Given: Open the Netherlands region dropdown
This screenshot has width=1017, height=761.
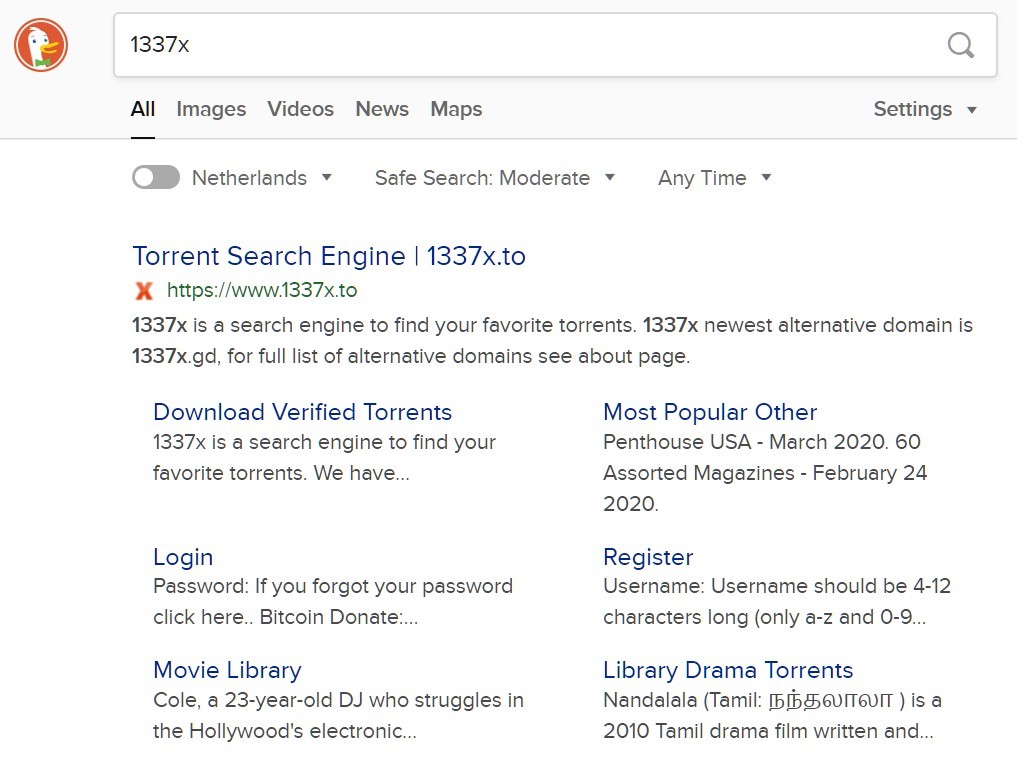Looking at the screenshot, I should click(x=262, y=178).
